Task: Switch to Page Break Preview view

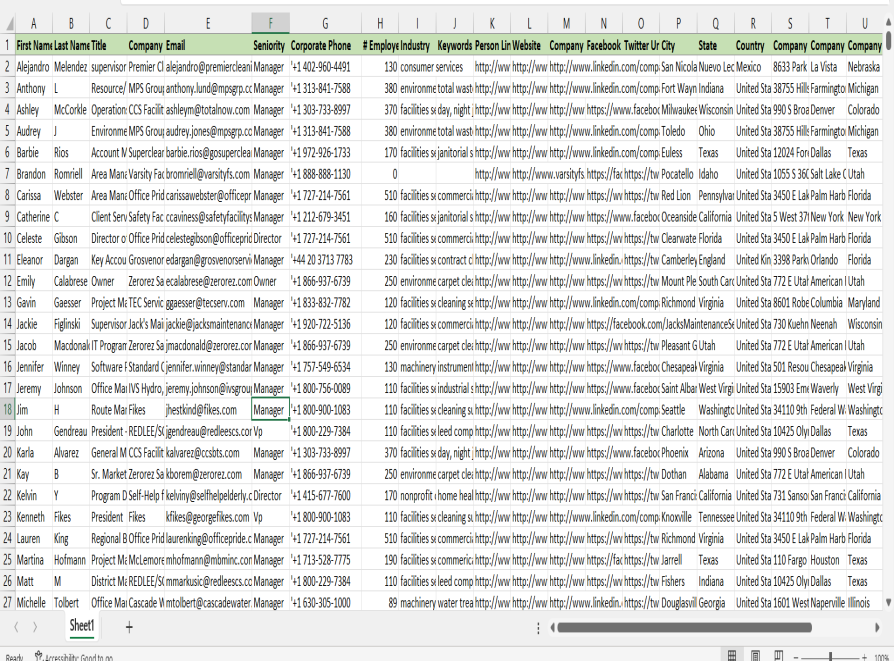Action: (x=780, y=655)
